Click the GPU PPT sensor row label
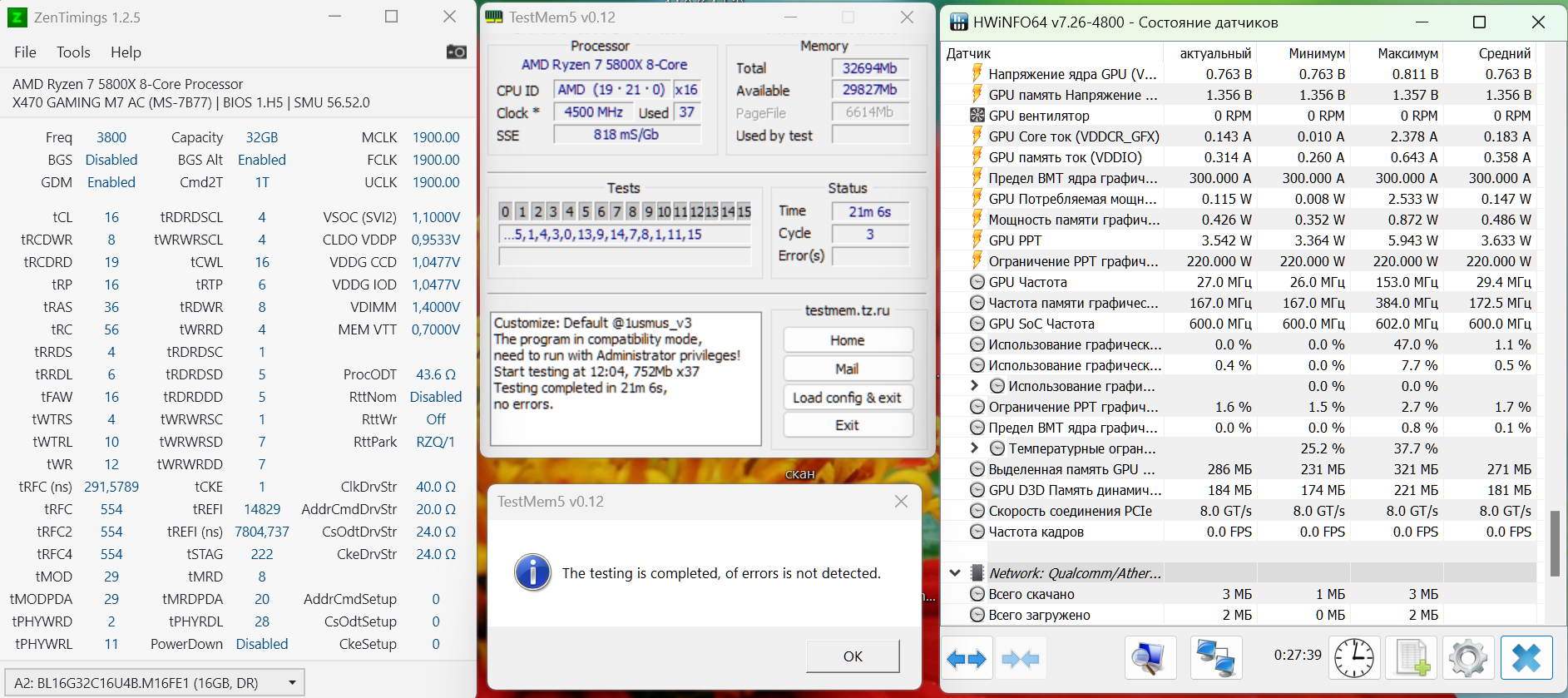Viewport: 1568px width, 698px height. coord(1015,240)
